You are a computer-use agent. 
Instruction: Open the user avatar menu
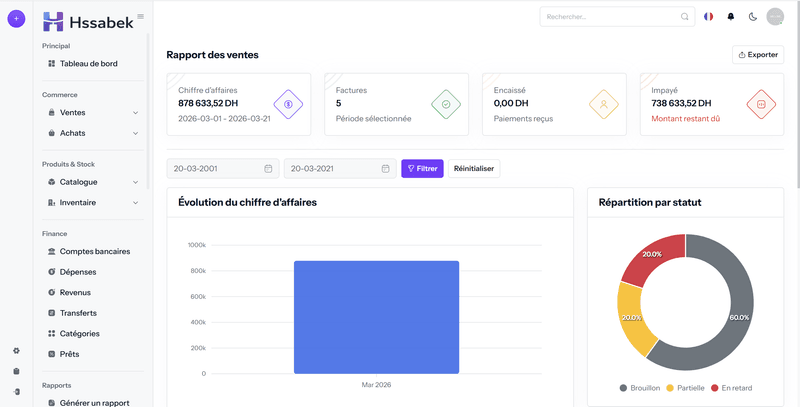click(x=775, y=17)
